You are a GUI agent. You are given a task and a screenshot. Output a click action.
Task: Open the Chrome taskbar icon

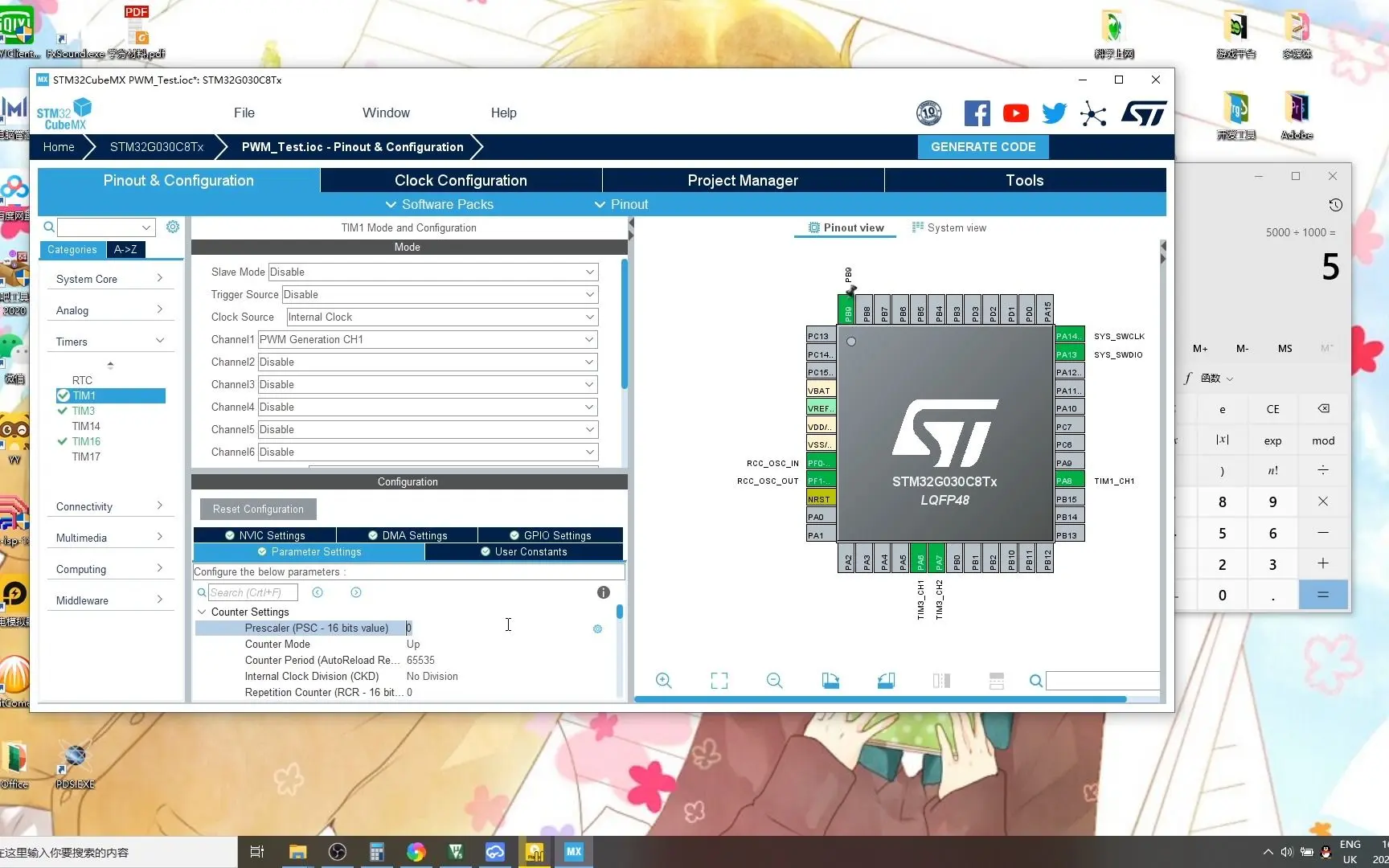[x=416, y=852]
